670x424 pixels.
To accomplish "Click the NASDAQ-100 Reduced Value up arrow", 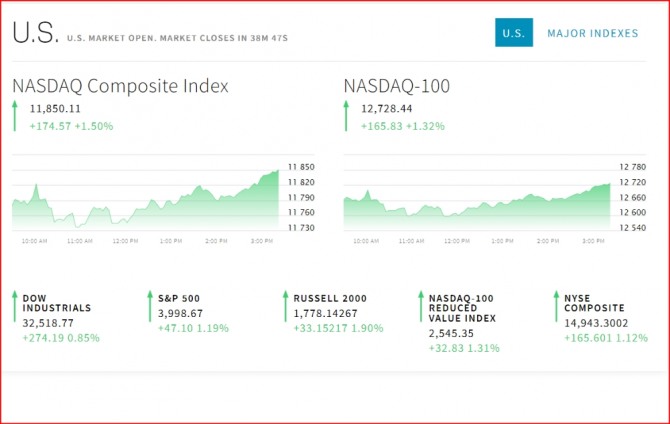I will pyautogui.click(x=420, y=307).
